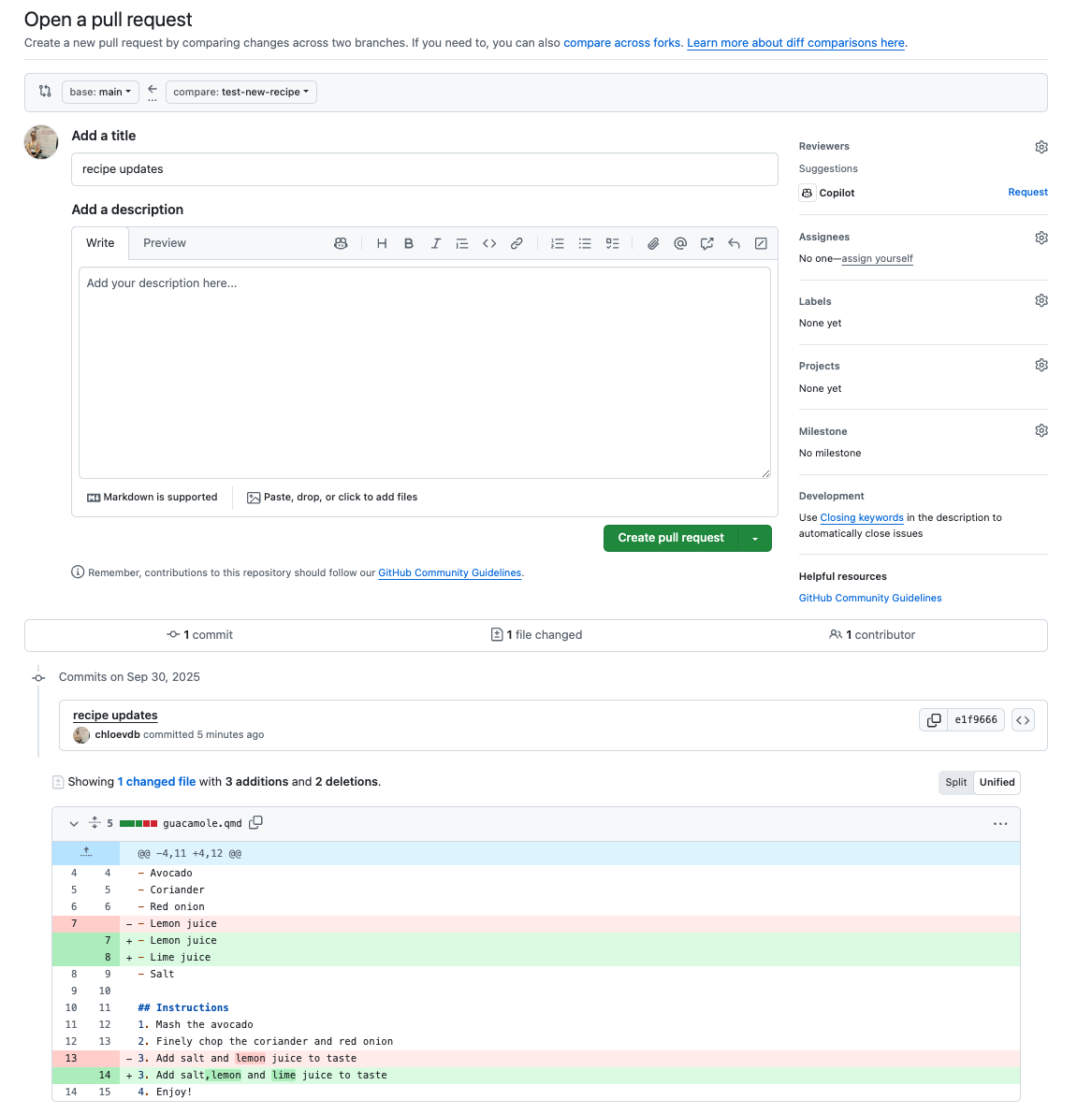Collapse the guacamole.qmd diff chevron

tap(74, 824)
